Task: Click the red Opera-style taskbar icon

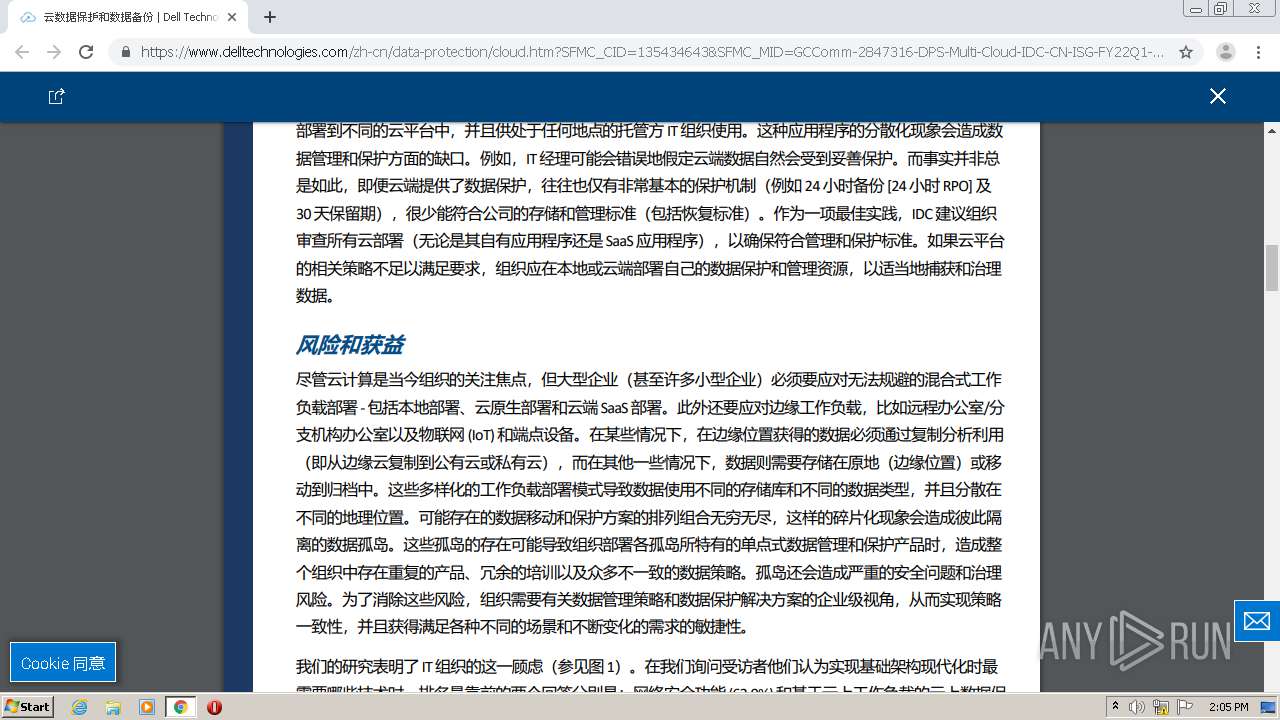Action: [x=214, y=707]
